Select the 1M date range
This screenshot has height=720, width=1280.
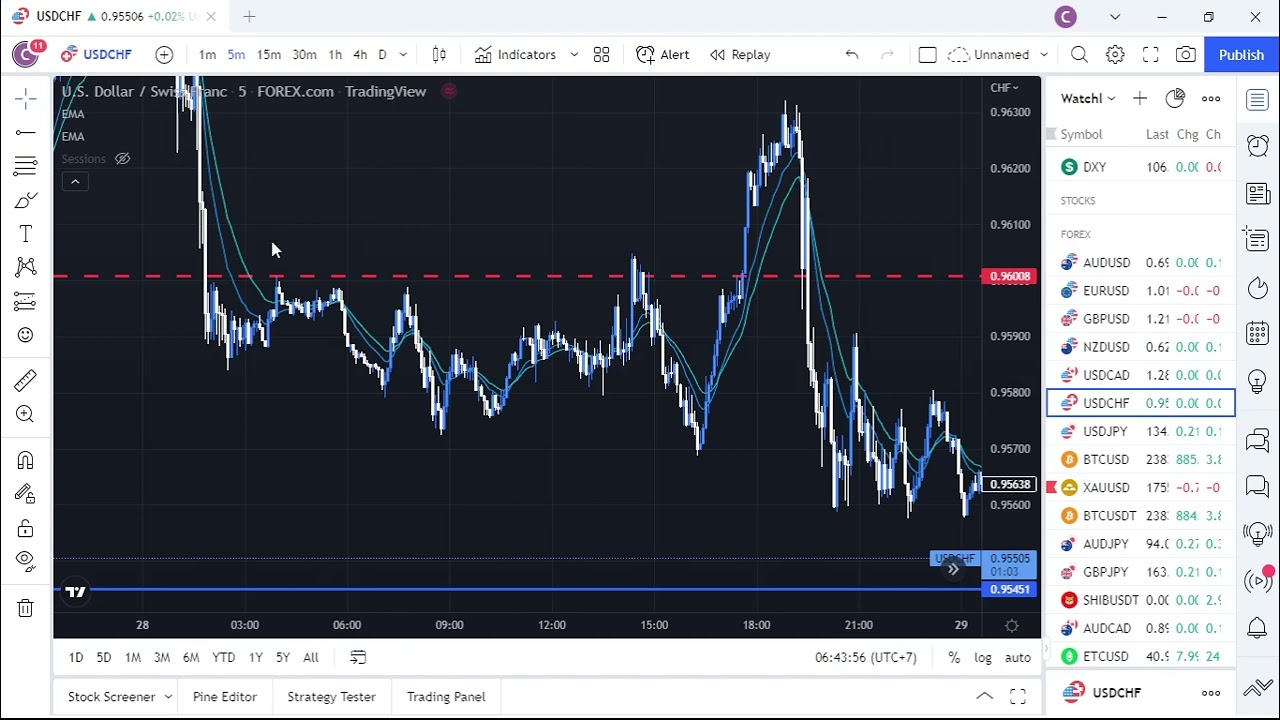132,657
